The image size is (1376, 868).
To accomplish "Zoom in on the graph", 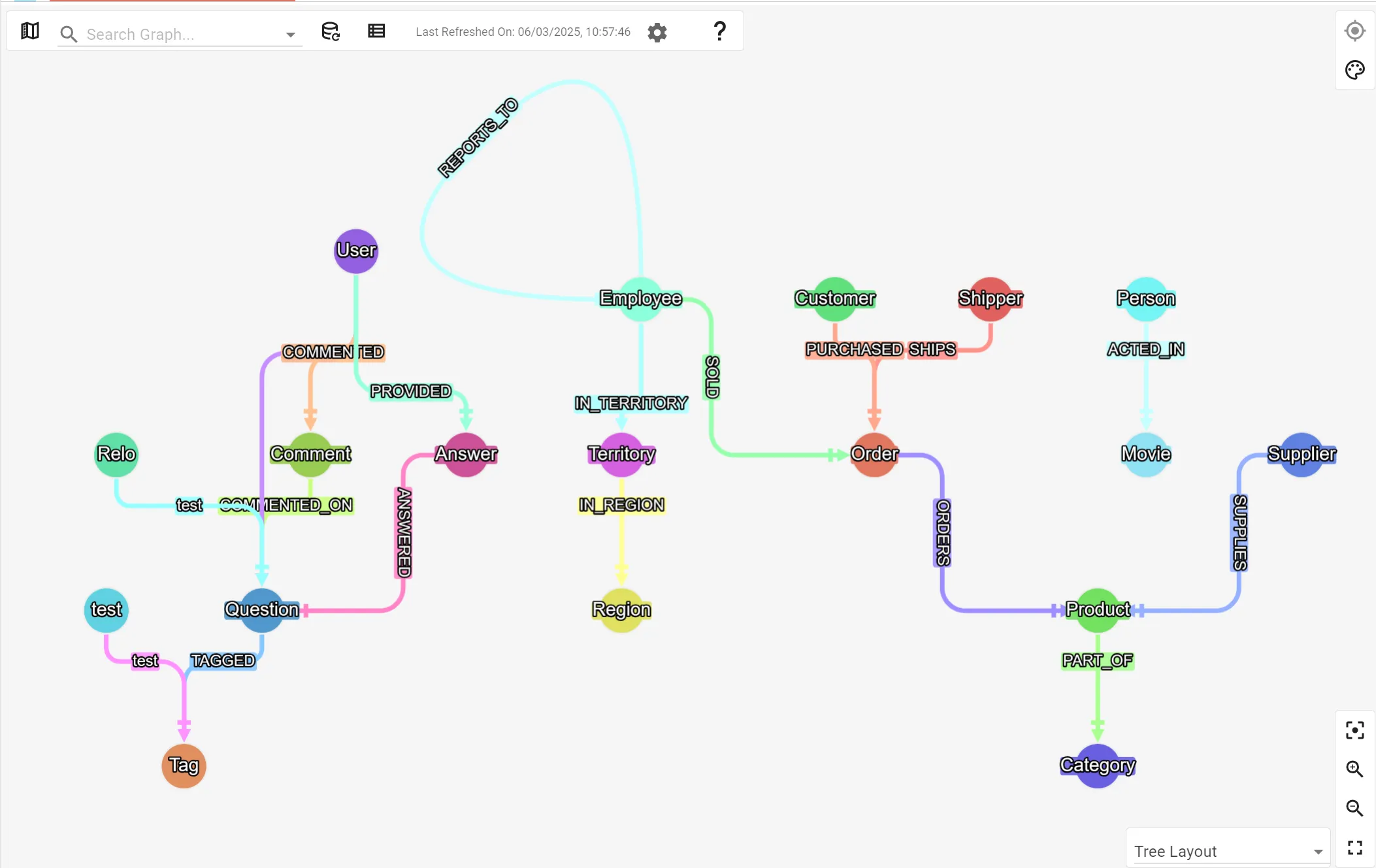I will coord(1355,769).
